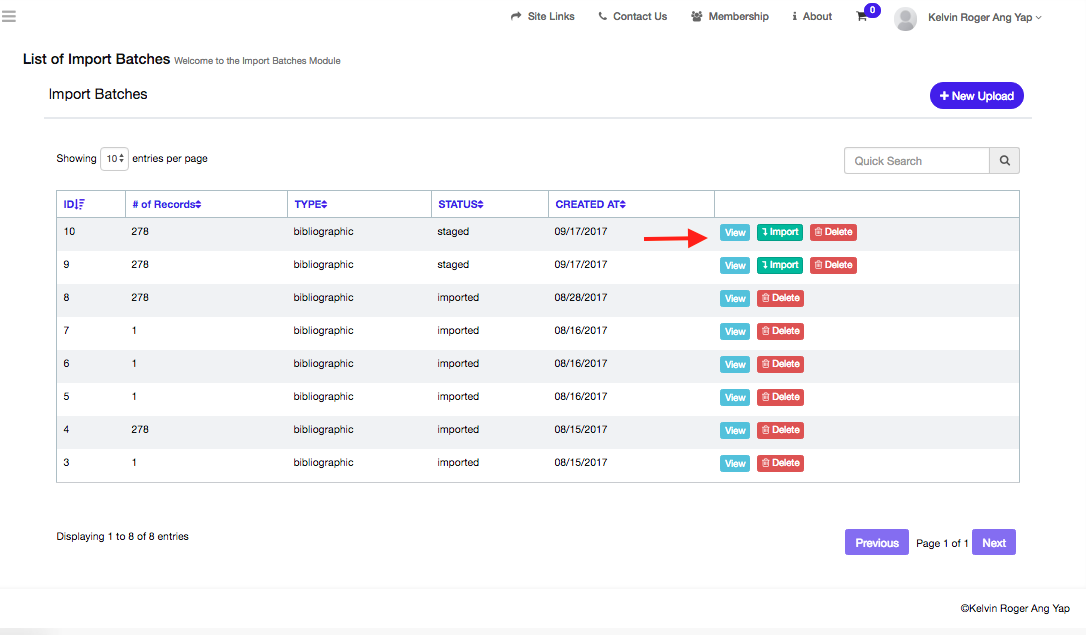Expand Kelvin Roger Ang Yap user menu
1086x635 pixels.
984,17
